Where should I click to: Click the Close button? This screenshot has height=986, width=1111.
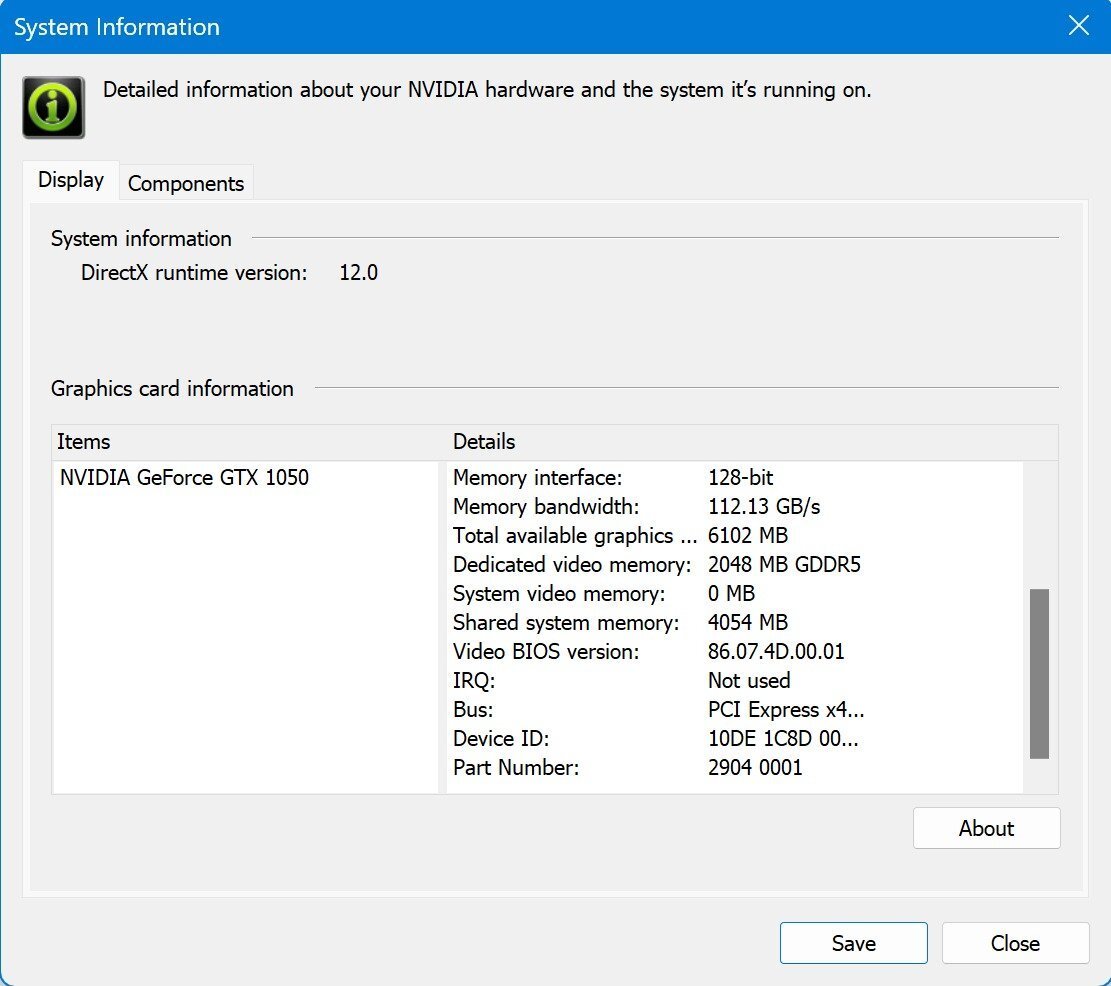tap(1015, 943)
